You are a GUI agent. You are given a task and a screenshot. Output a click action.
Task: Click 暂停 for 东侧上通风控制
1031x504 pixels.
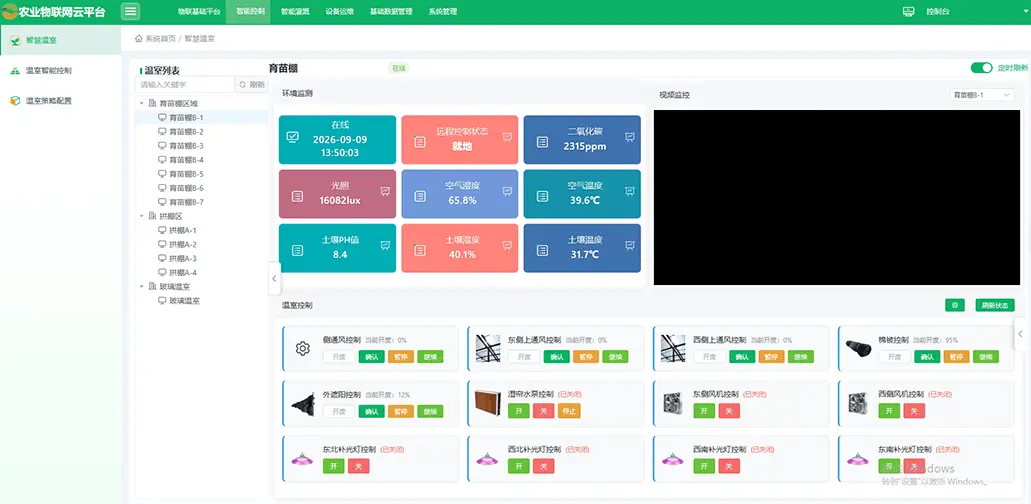click(x=586, y=357)
